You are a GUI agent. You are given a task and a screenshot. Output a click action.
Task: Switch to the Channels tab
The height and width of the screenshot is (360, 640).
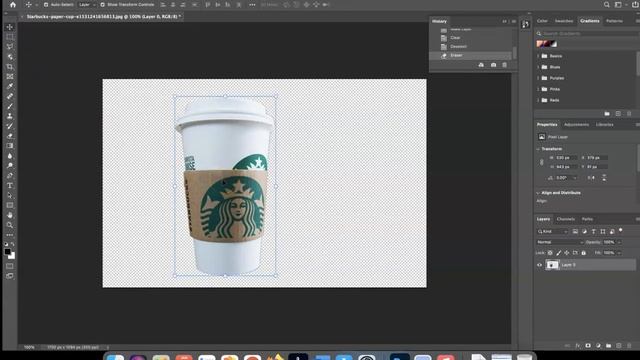tap(566, 219)
